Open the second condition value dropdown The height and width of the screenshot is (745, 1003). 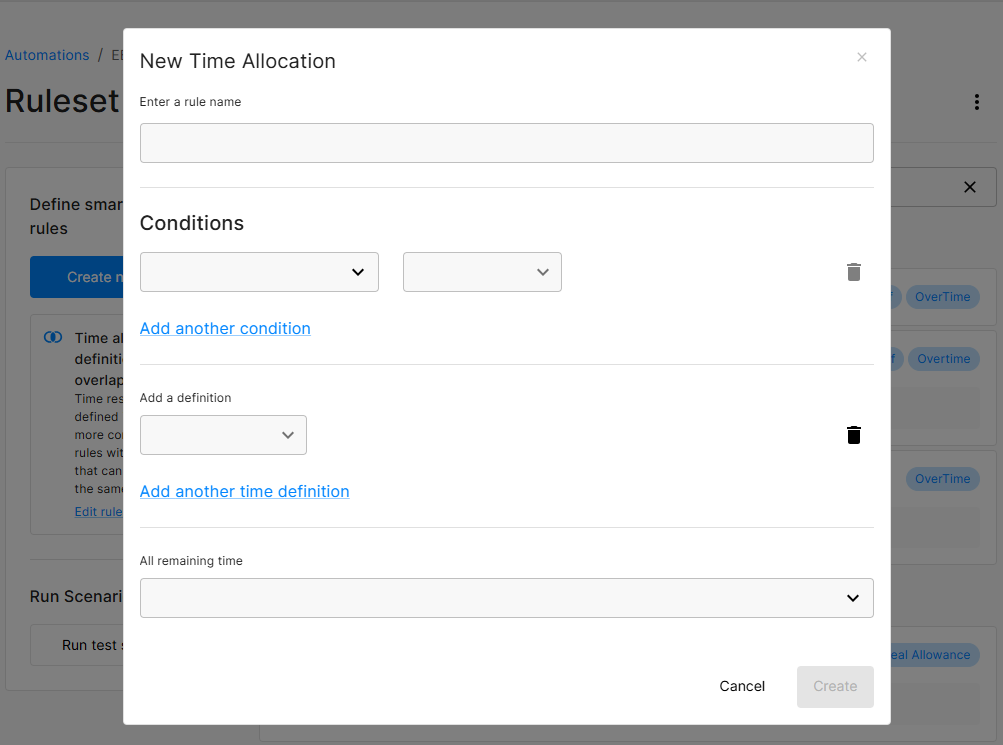[482, 271]
